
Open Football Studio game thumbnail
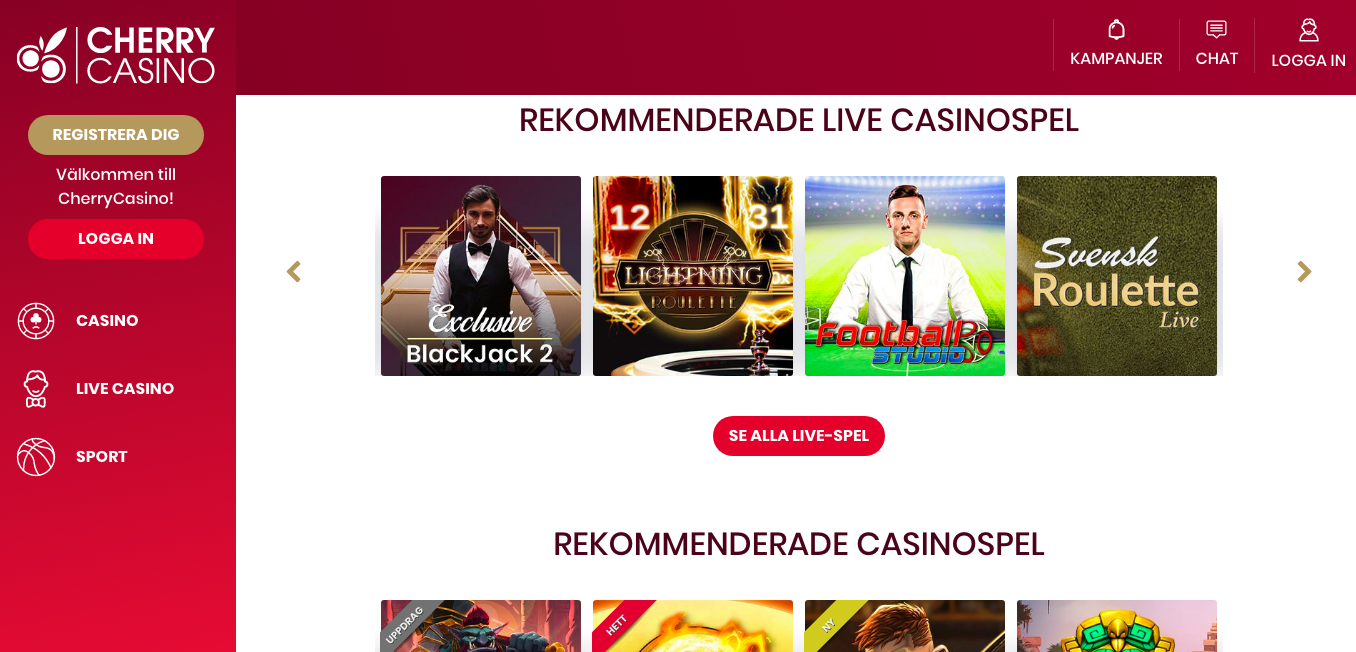tap(905, 276)
